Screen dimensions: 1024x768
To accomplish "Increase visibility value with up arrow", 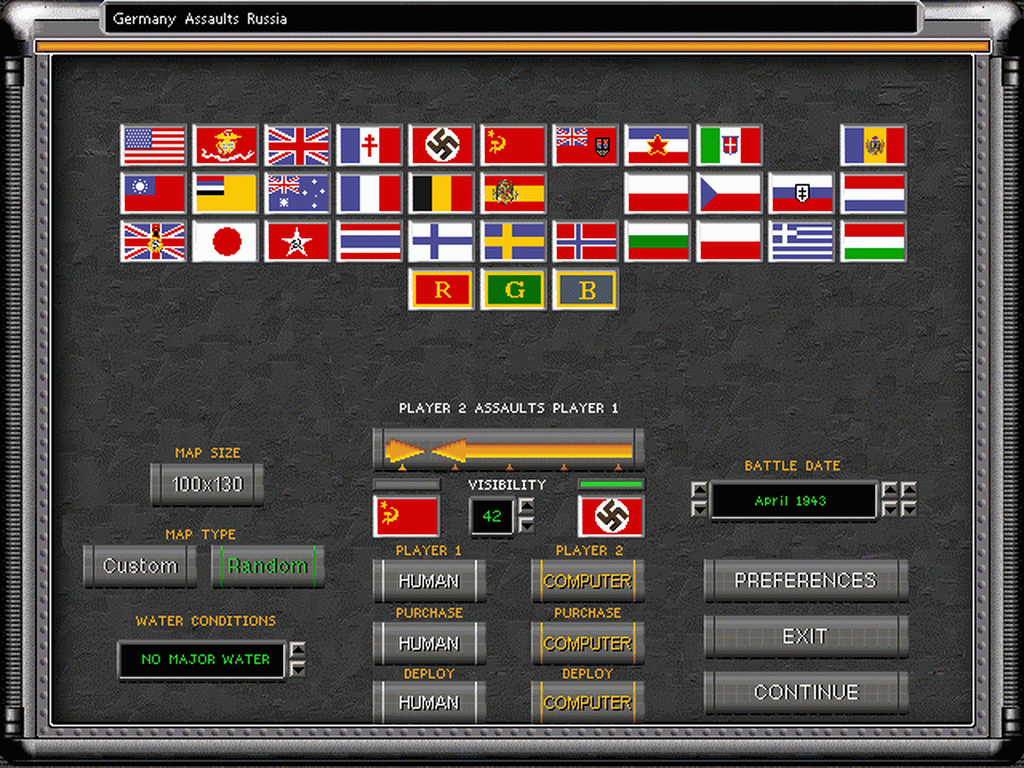I will (526, 507).
